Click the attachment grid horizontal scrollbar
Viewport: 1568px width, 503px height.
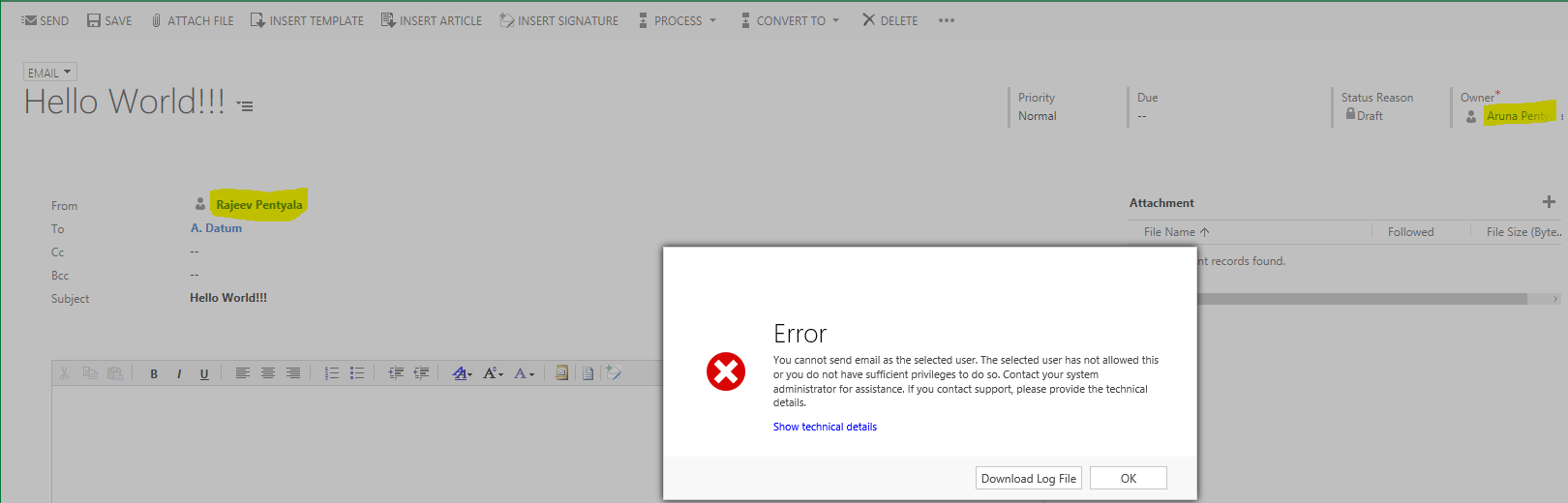[1362, 299]
